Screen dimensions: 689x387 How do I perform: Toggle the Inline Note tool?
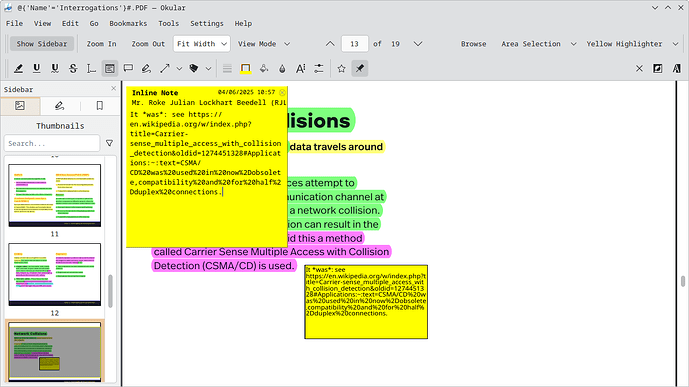tap(109, 69)
